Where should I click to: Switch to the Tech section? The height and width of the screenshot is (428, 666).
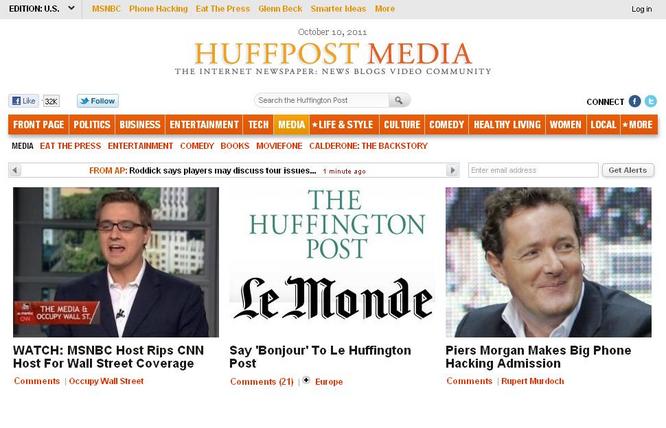[x=258, y=124]
